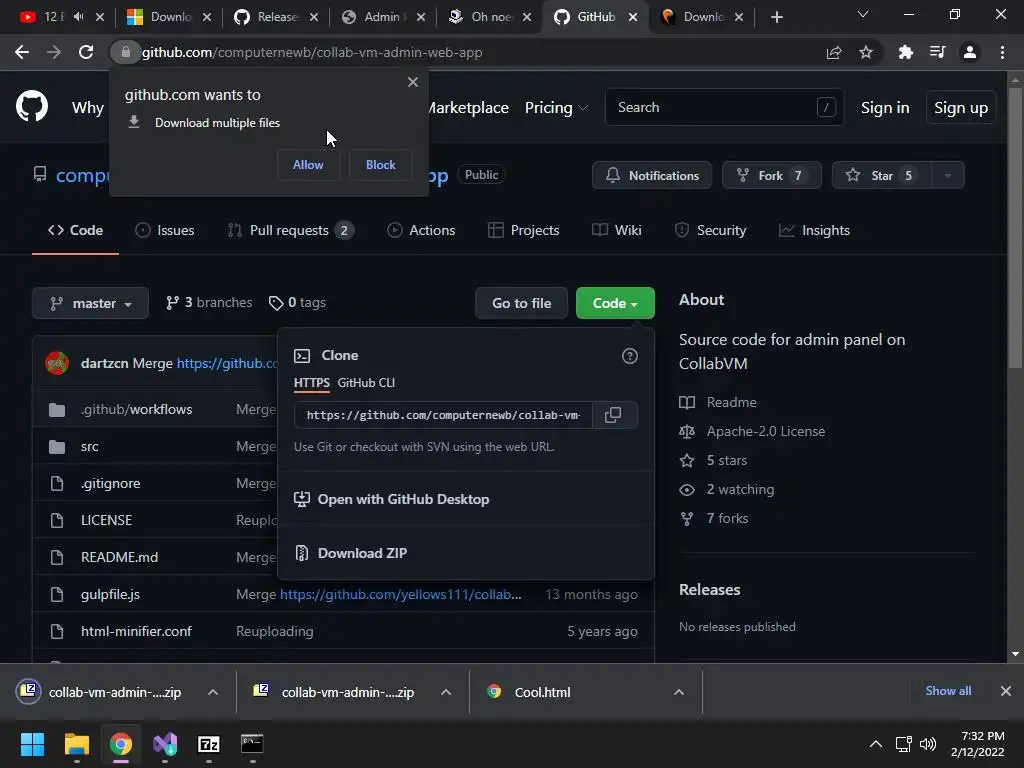
Task: Collapse the green Code dropdown button
Action: pos(615,303)
